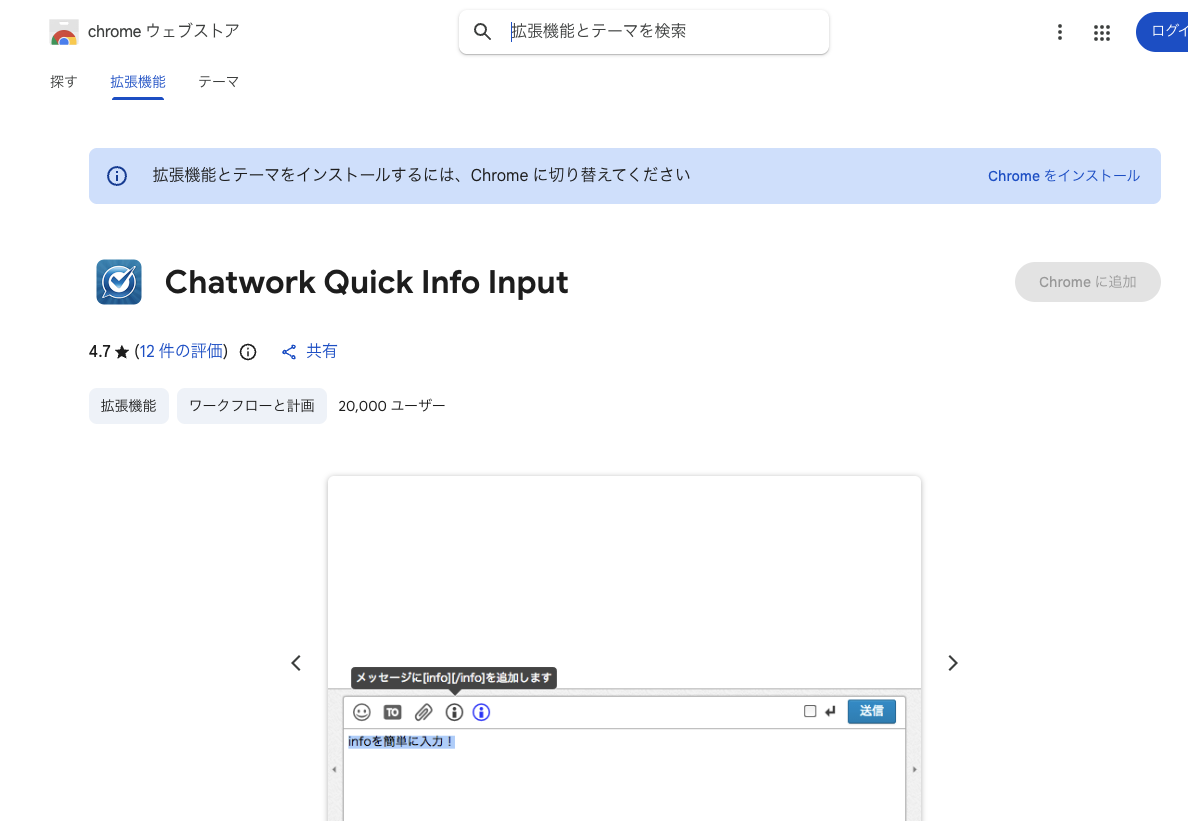Switch to the 拡張機能 tab
This screenshot has width=1188, height=821.
[138, 82]
